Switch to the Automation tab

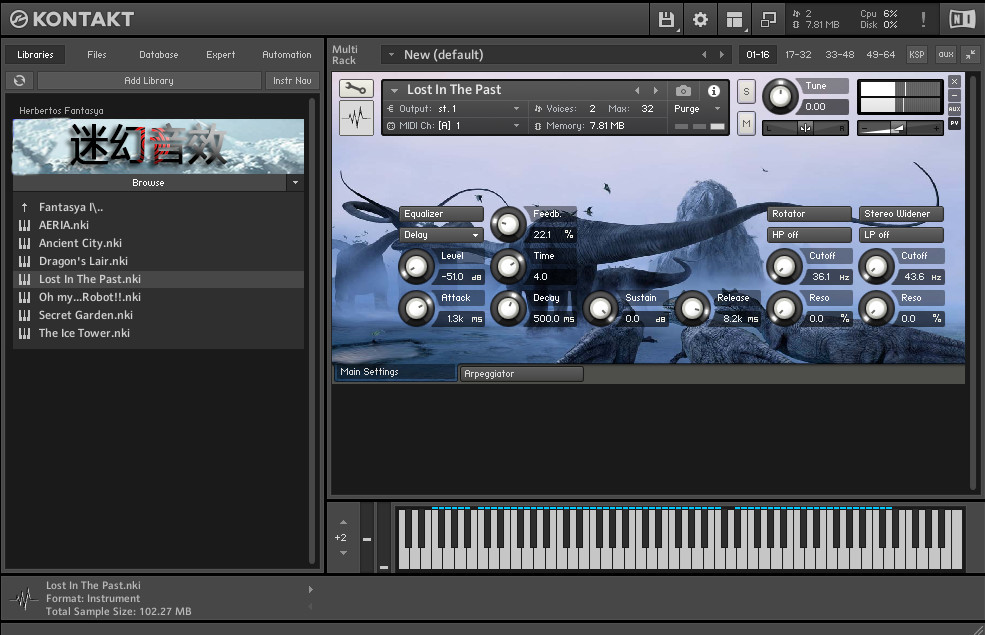click(286, 55)
